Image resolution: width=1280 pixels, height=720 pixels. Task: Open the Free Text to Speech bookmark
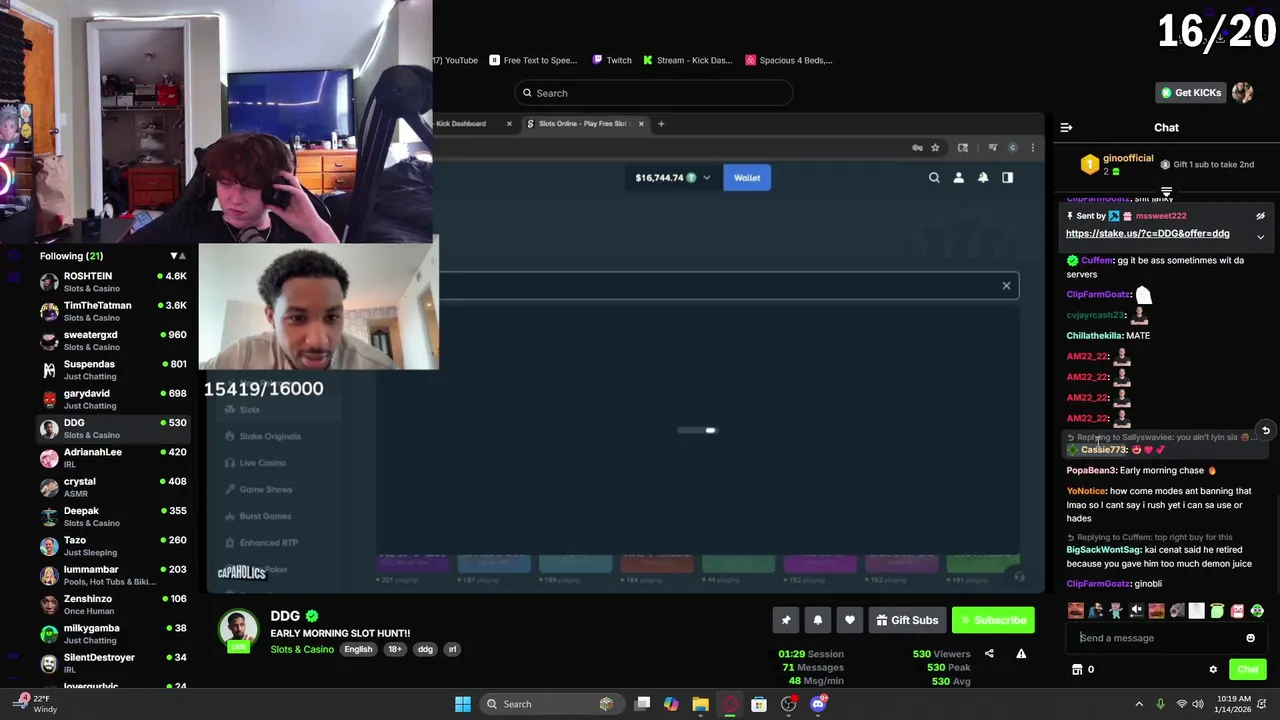[x=533, y=60]
